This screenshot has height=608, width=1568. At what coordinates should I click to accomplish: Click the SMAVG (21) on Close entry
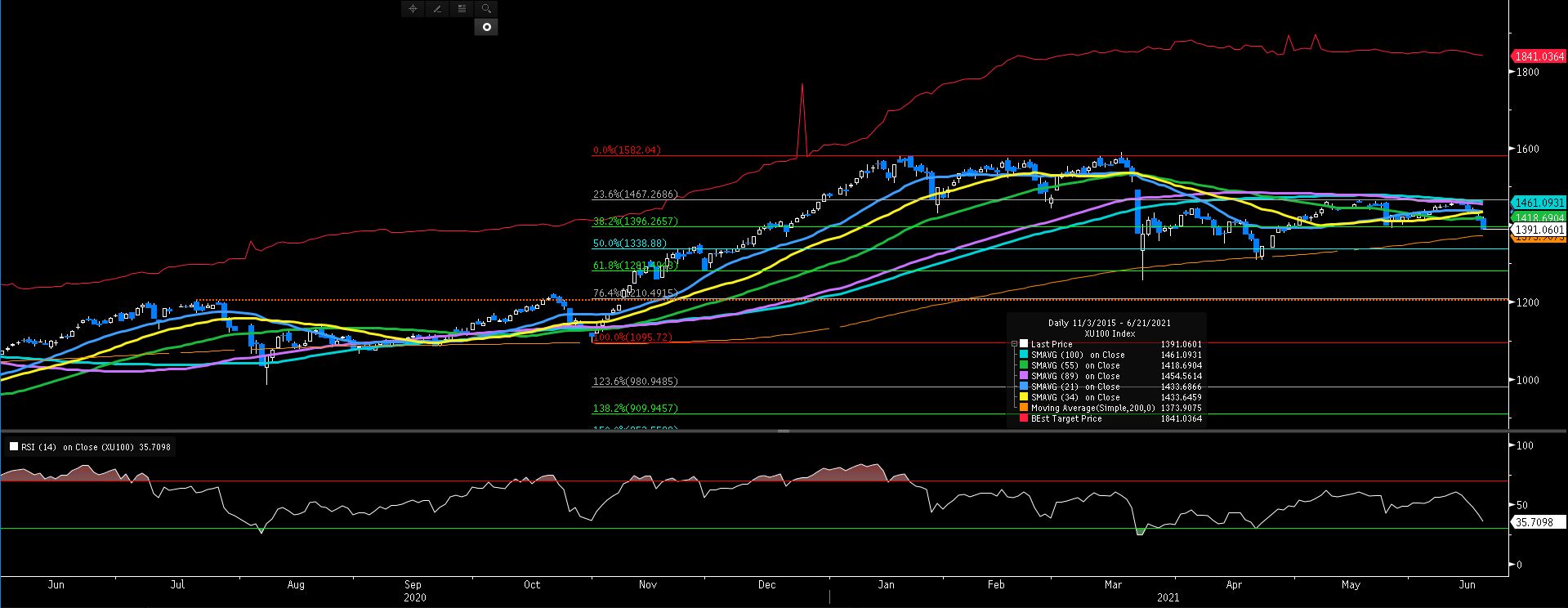tap(1077, 387)
